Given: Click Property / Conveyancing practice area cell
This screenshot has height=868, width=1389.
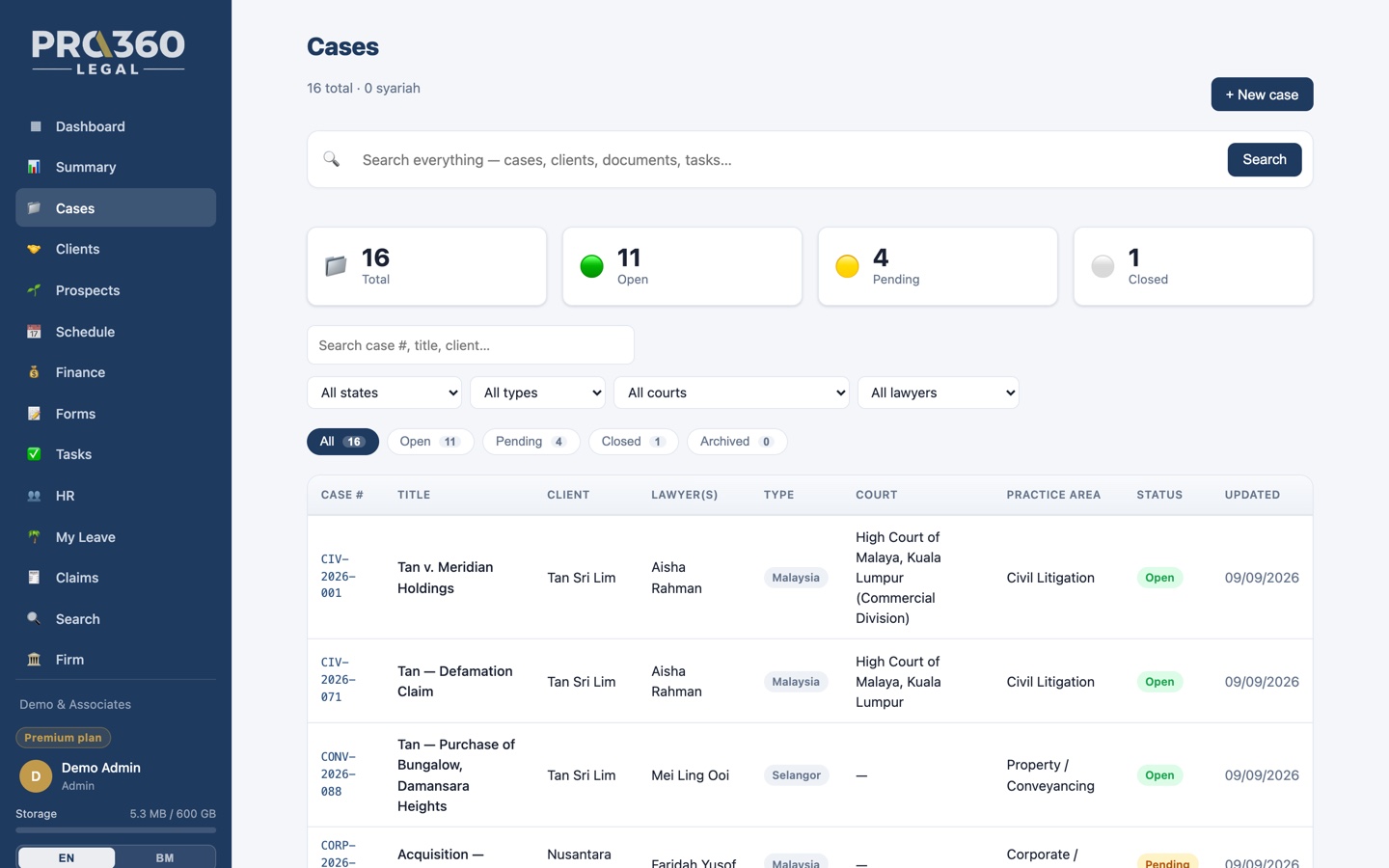Looking at the screenshot, I should [x=1050, y=775].
